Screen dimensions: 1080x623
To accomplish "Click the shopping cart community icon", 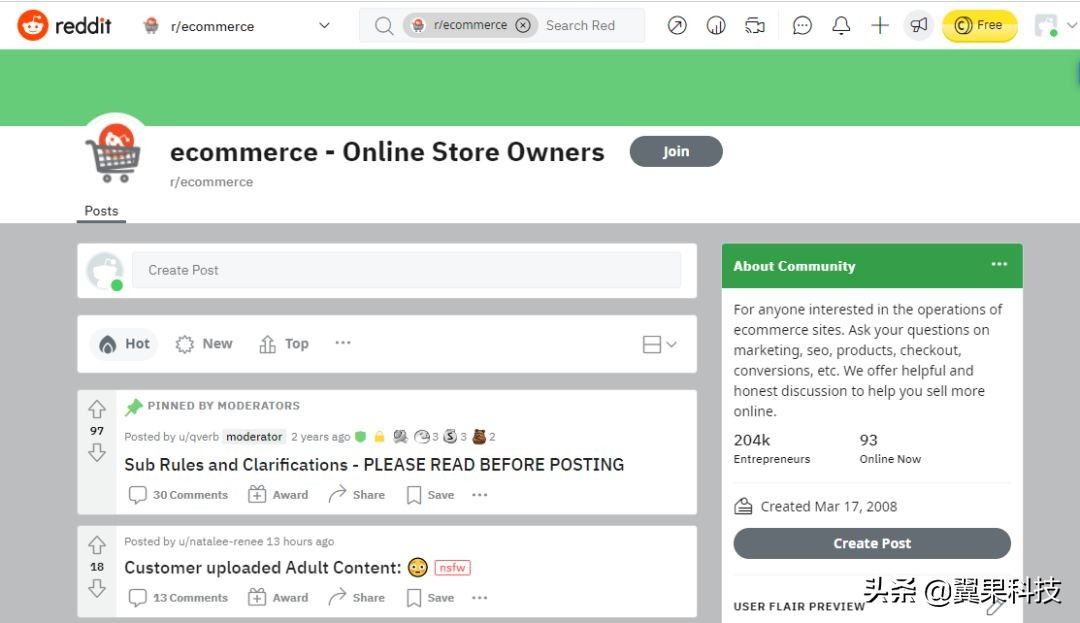I will [114, 153].
